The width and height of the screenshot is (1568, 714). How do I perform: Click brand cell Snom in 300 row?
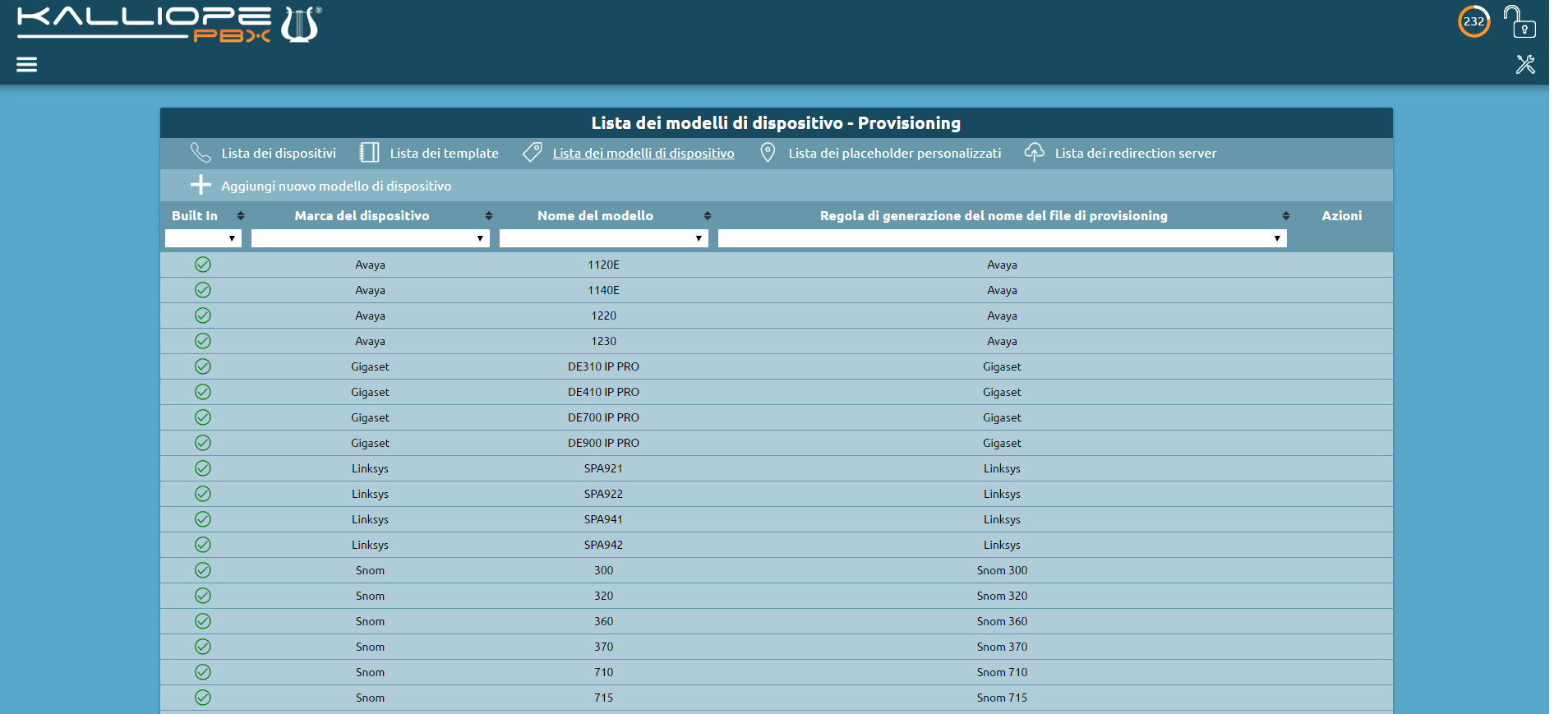pyautogui.click(x=370, y=570)
